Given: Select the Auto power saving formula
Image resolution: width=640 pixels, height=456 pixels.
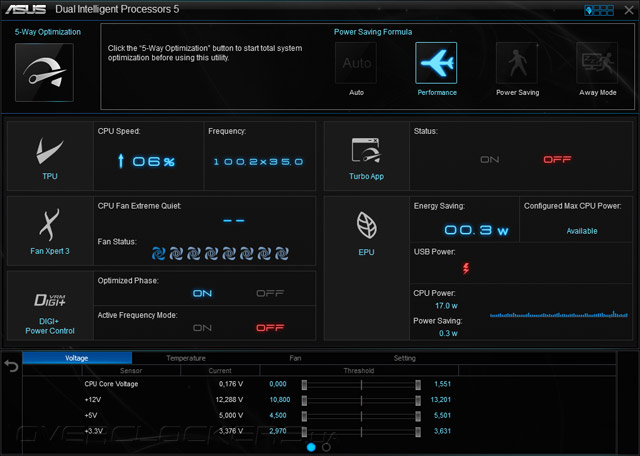Looking at the screenshot, I should [x=356, y=63].
